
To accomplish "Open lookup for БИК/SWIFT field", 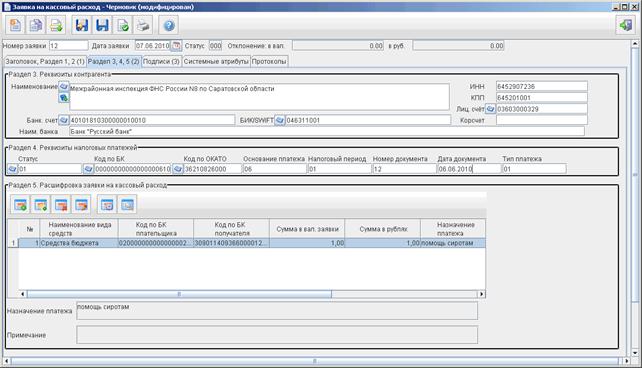I will tap(280, 120).
